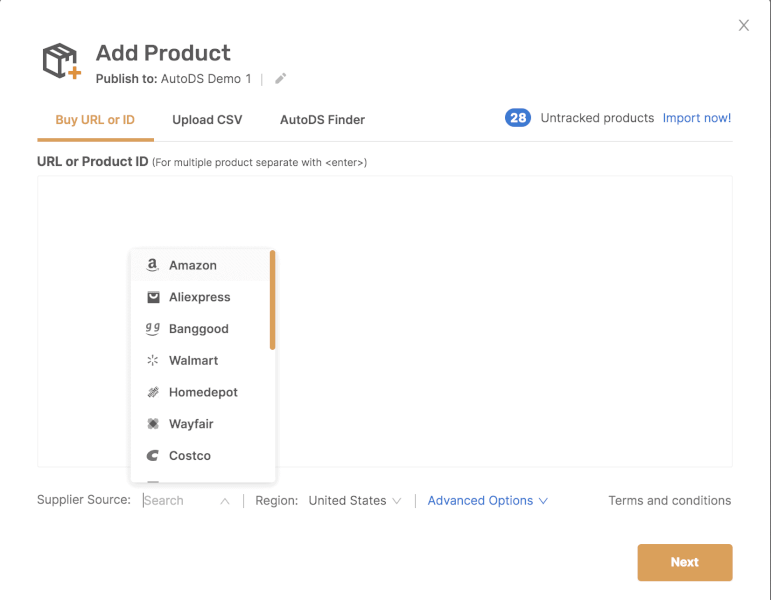Click the supplier list orange scrollbar
The image size is (771, 600).
pos(272,300)
